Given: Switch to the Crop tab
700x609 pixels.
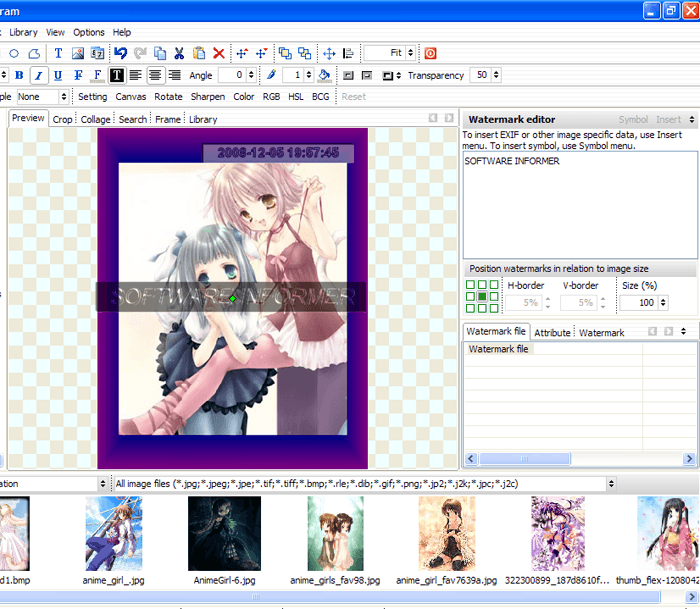Looking at the screenshot, I should 62,120.
